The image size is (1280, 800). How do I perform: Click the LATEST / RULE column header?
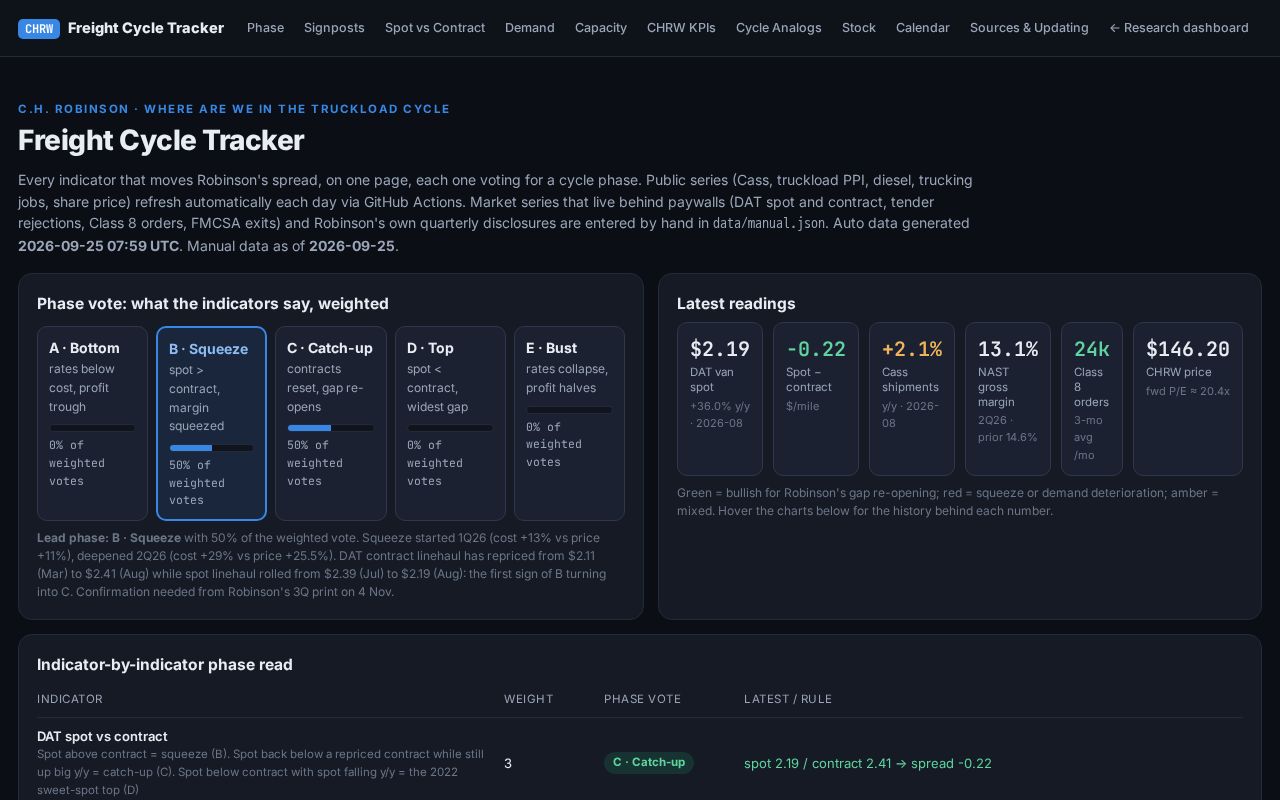(788, 699)
